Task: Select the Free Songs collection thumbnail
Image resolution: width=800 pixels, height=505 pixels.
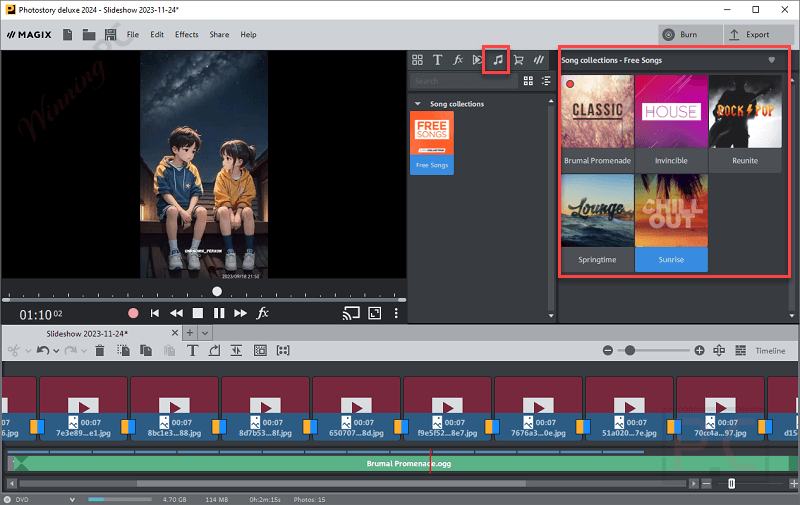Action: tap(432, 143)
